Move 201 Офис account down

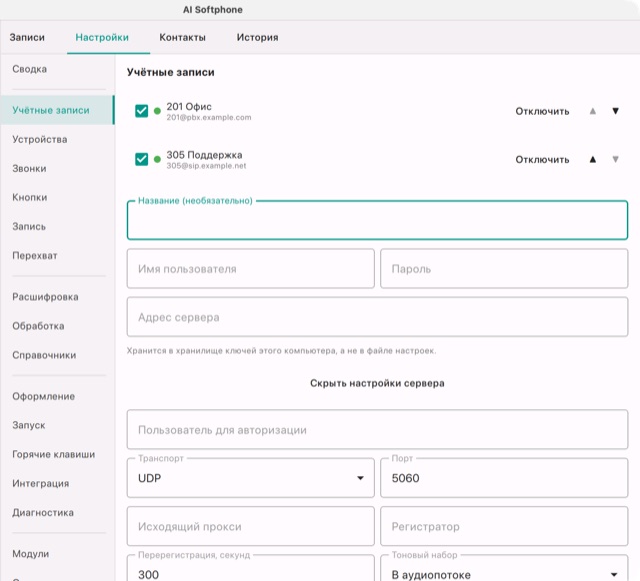(x=616, y=111)
